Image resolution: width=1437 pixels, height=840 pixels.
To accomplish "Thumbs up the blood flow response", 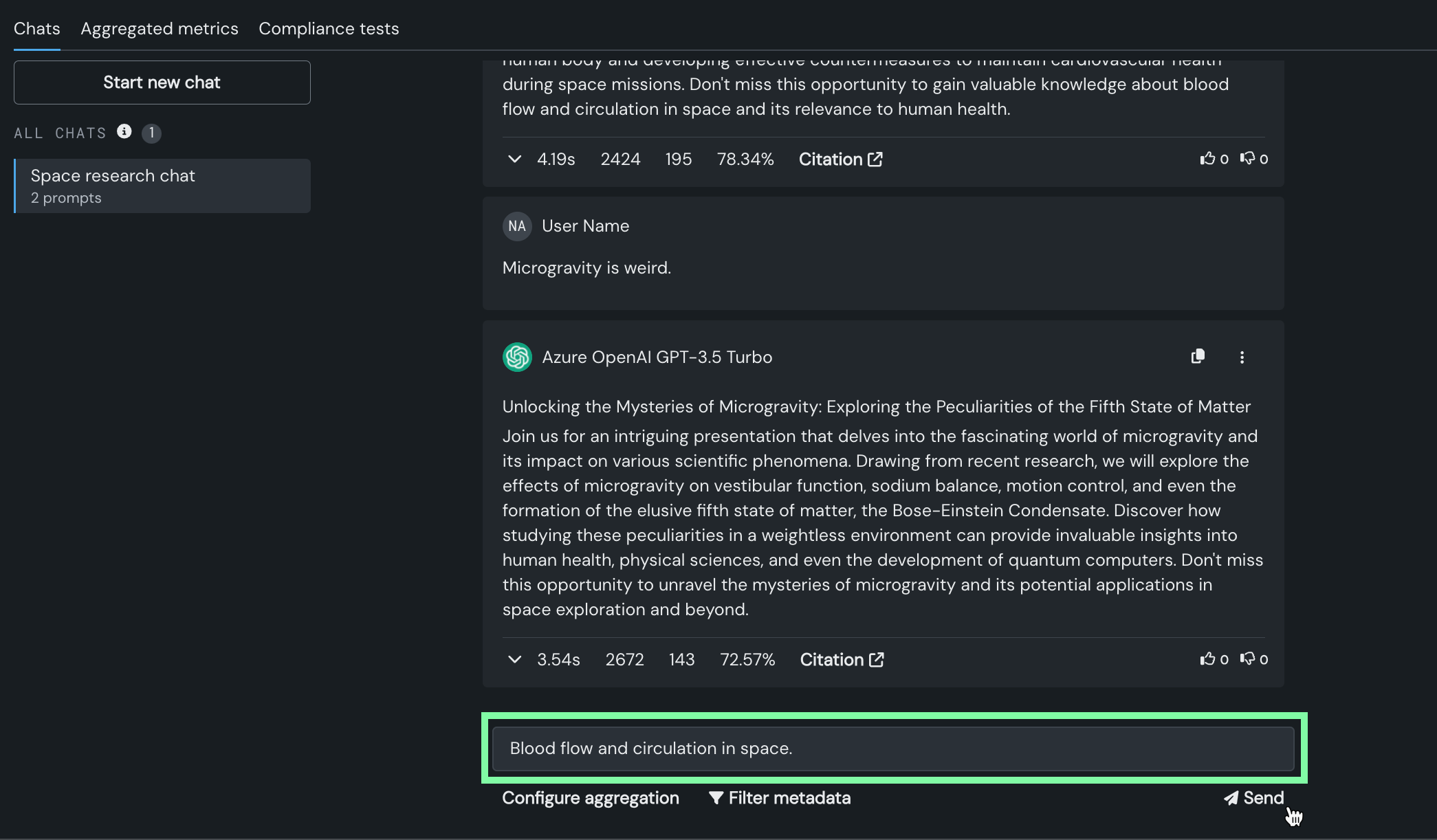I will (1207, 159).
